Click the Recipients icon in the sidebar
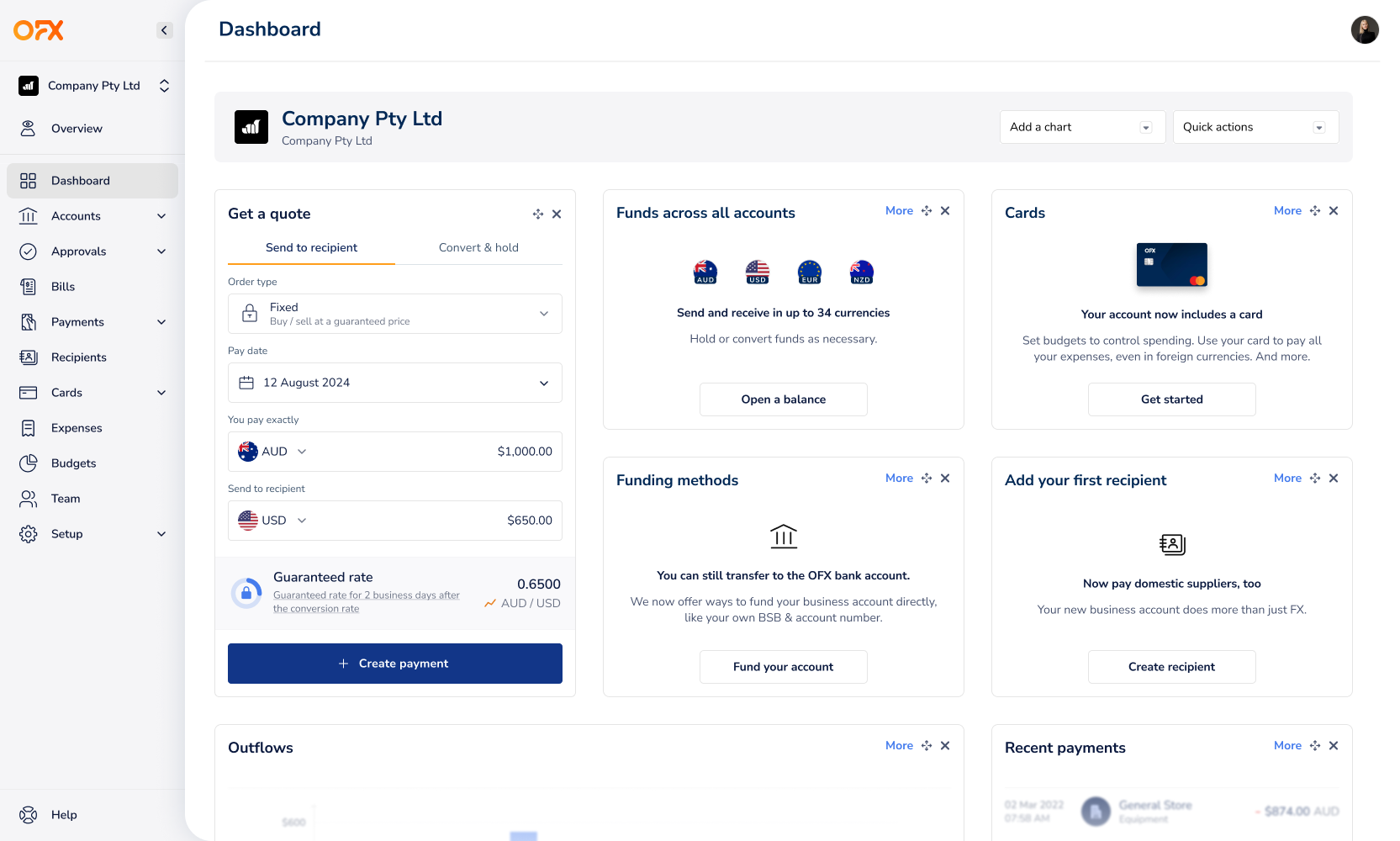1400x841 pixels. (x=29, y=357)
